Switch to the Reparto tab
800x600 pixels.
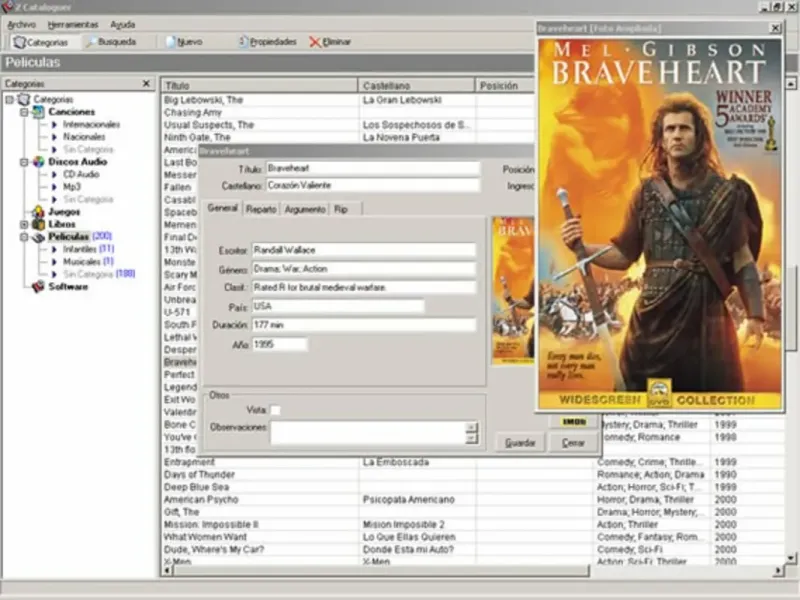point(261,209)
